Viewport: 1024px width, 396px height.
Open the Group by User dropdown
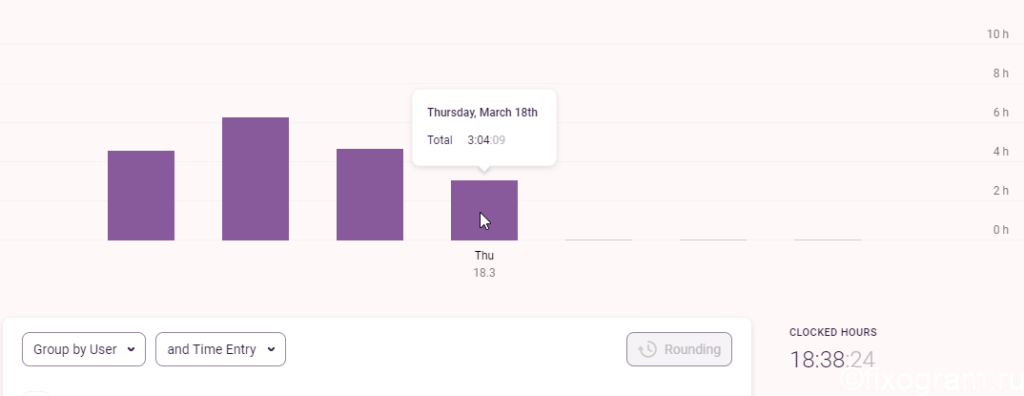click(84, 350)
